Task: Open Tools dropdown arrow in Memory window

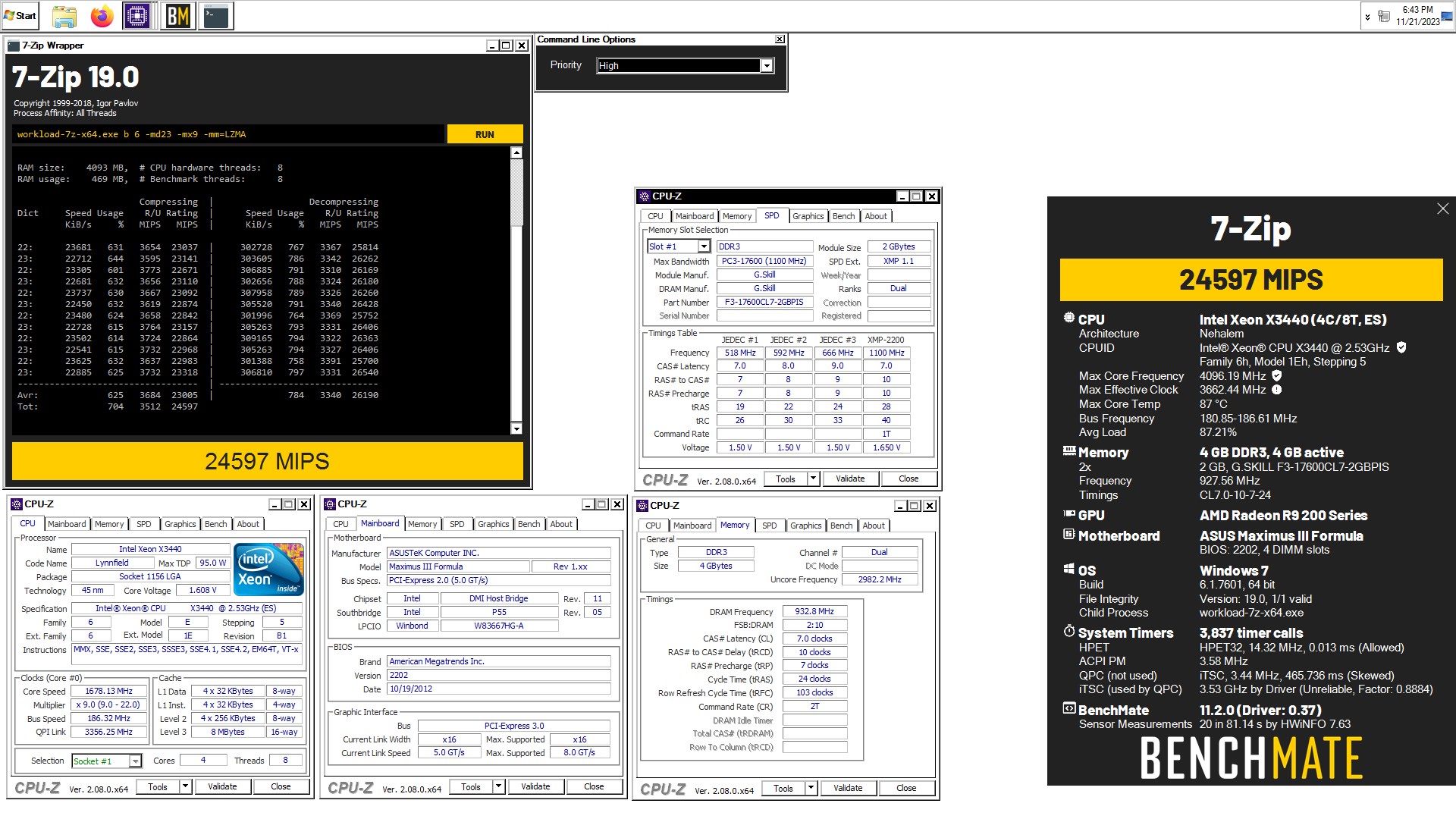Action: click(x=811, y=788)
